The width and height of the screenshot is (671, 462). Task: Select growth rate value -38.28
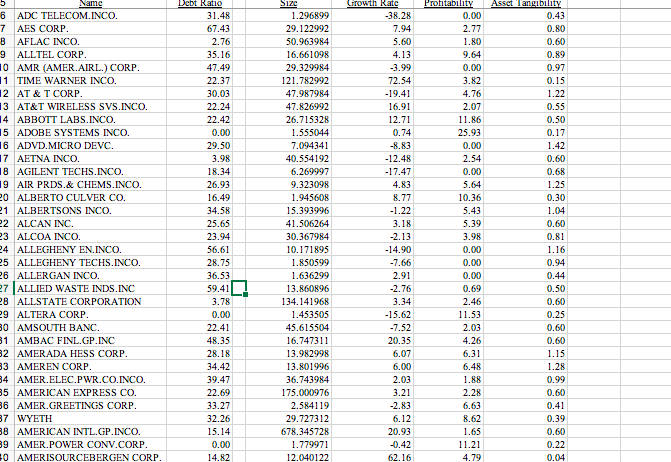click(x=398, y=15)
